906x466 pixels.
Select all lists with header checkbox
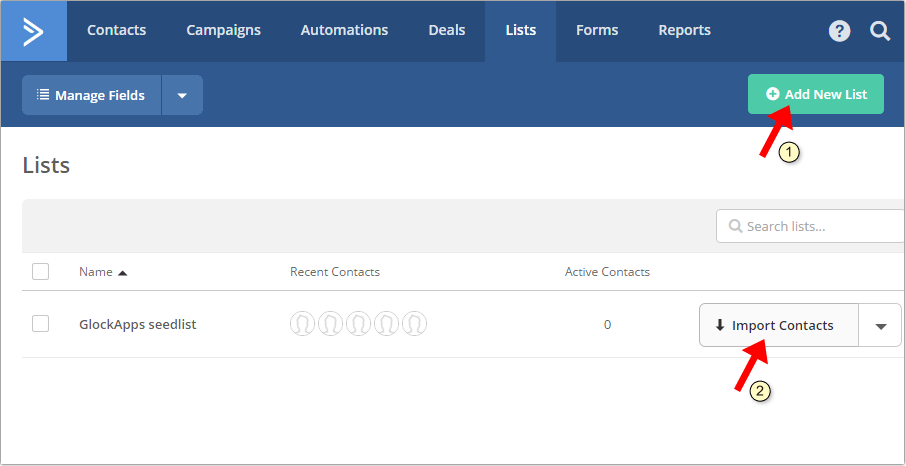click(40, 271)
